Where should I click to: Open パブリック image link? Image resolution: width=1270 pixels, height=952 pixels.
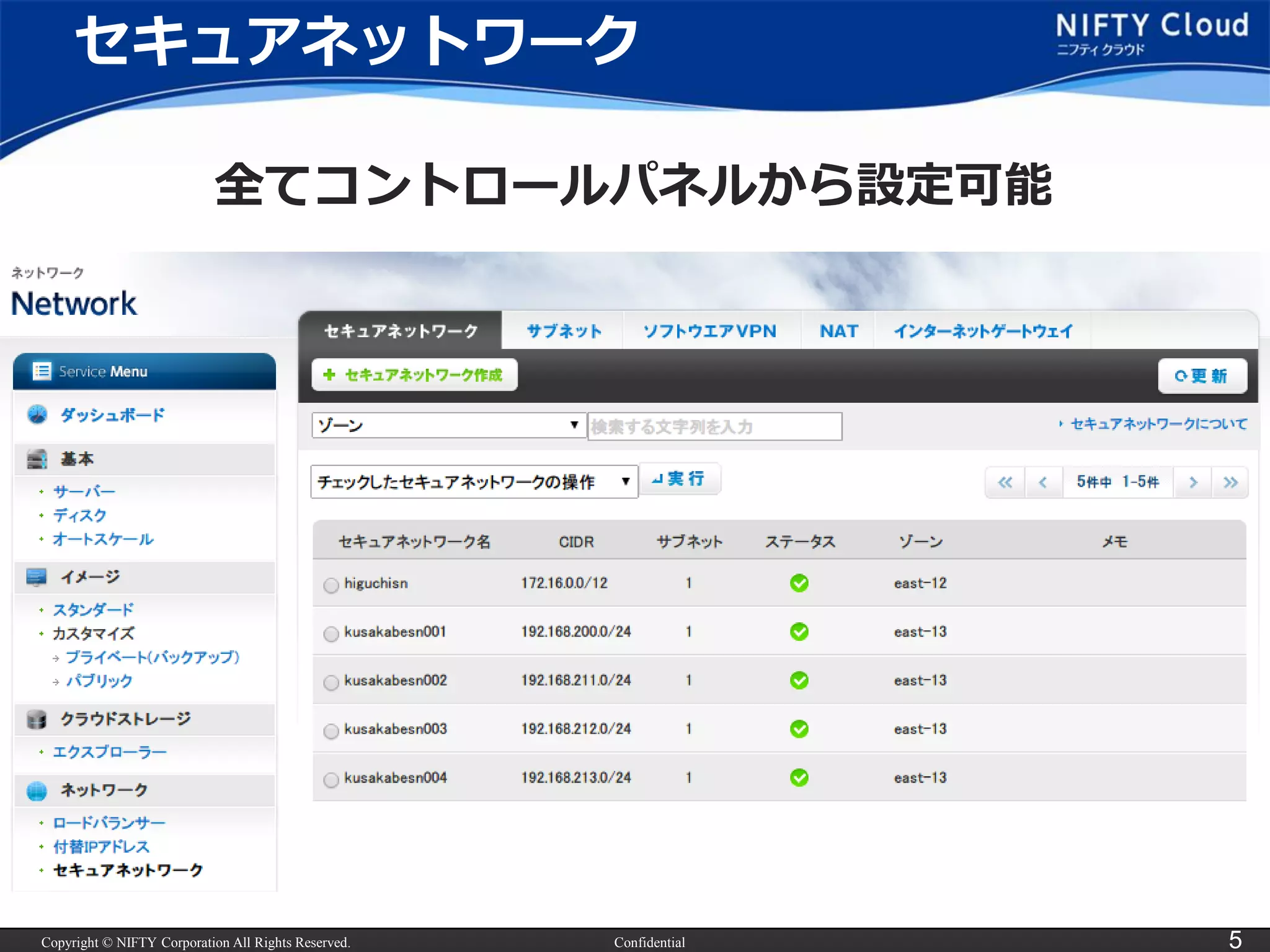click(99, 681)
